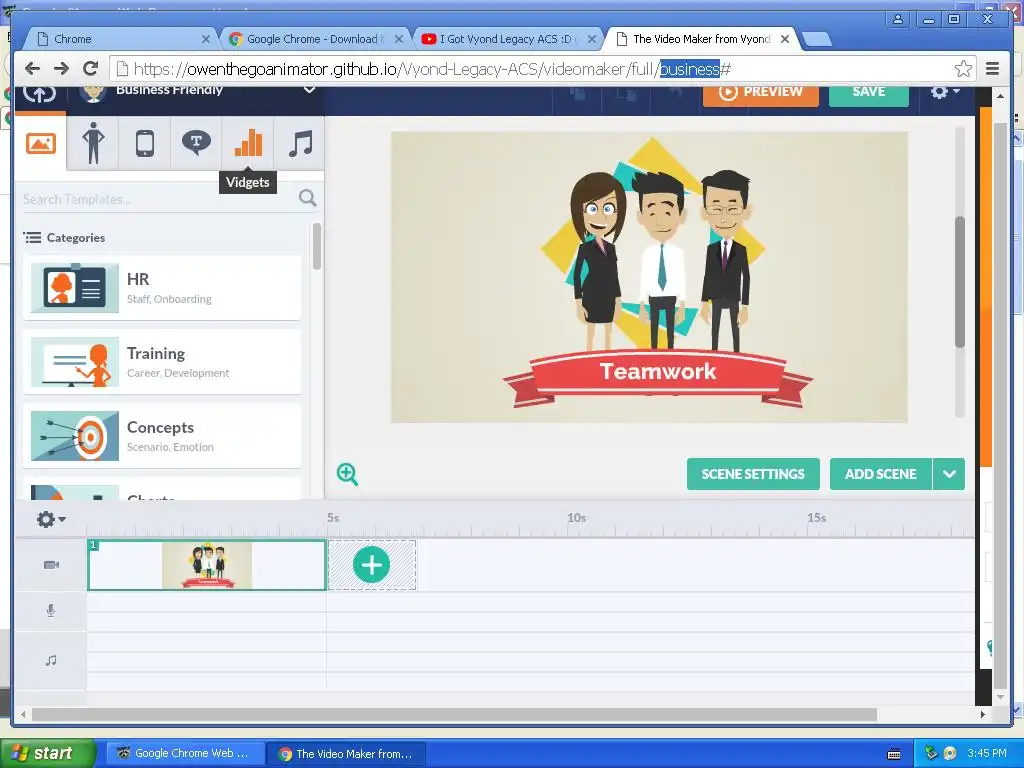Click the microphone voice track icon

click(x=51, y=611)
